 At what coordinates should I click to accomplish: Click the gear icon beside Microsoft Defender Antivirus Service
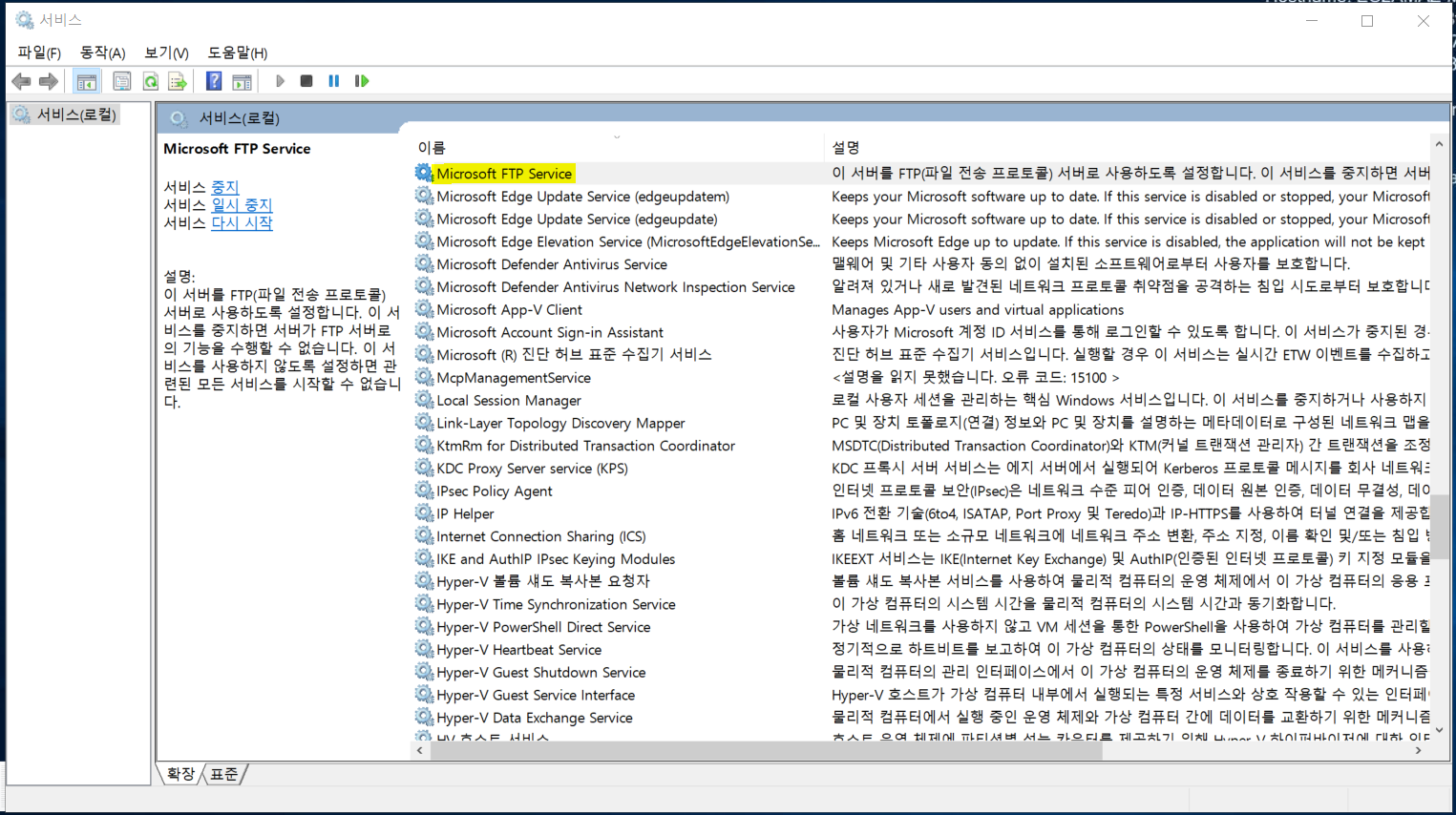[424, 263]
